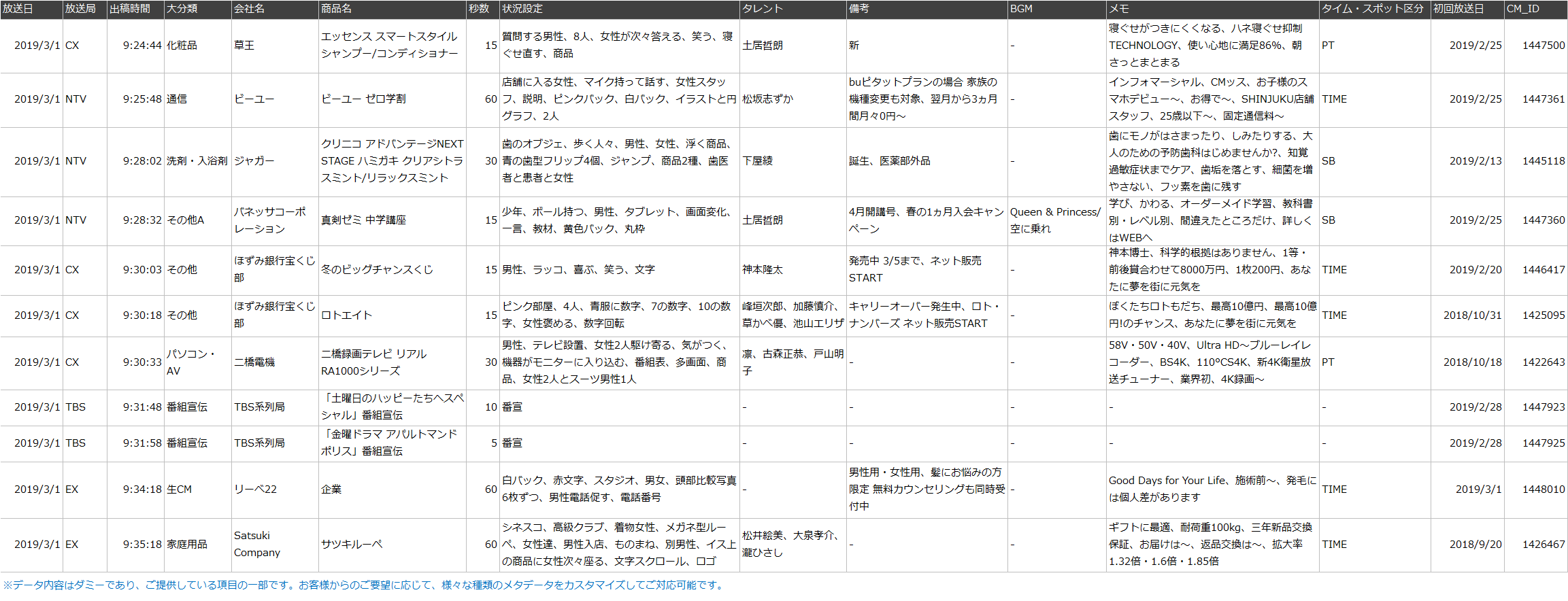
Task: Click the 放送日 column header
Action: coord(18,9)
